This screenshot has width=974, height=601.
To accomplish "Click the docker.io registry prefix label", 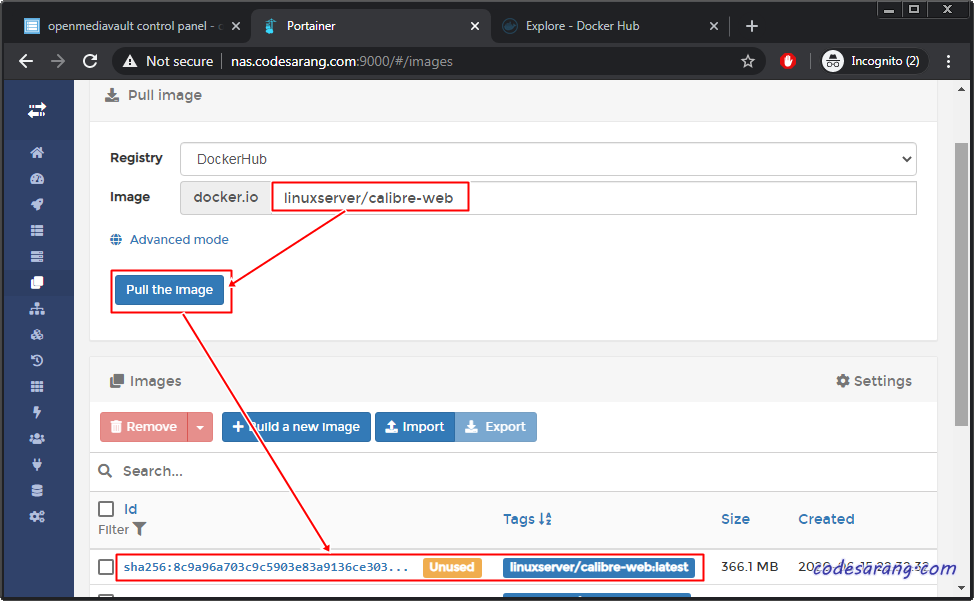I will pos(225,198).
